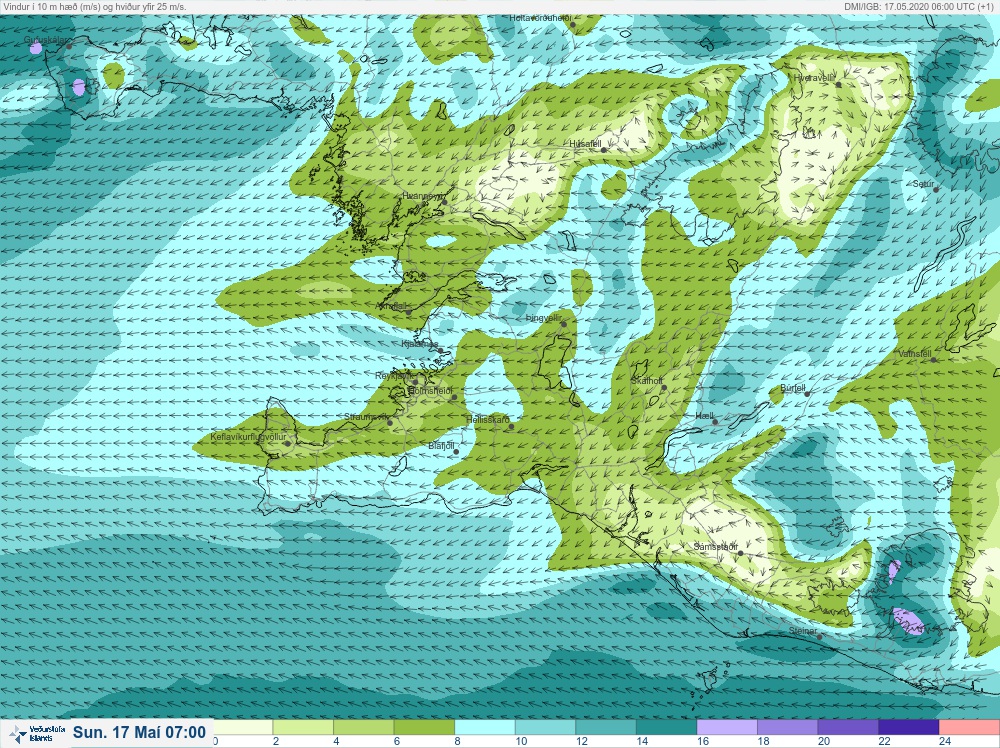The image size is (1000, 748).
Task: Click the Hellisskarð station label
Action: [x=488, y=420]
